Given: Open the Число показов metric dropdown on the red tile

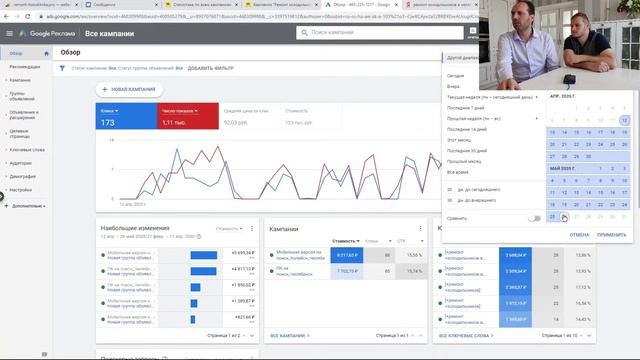Looking at the screenshot, I should [180, 111].
